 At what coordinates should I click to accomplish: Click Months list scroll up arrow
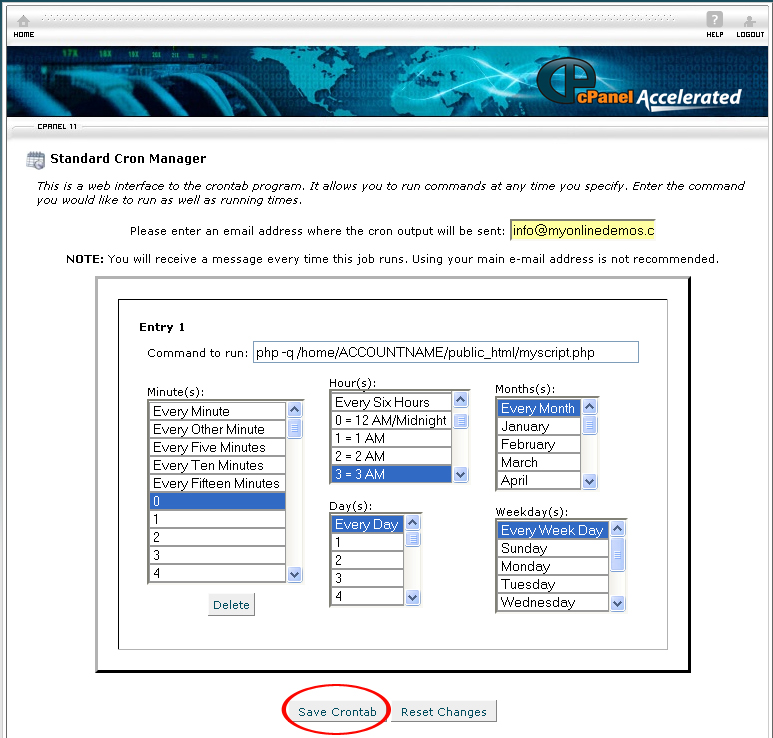590,407
